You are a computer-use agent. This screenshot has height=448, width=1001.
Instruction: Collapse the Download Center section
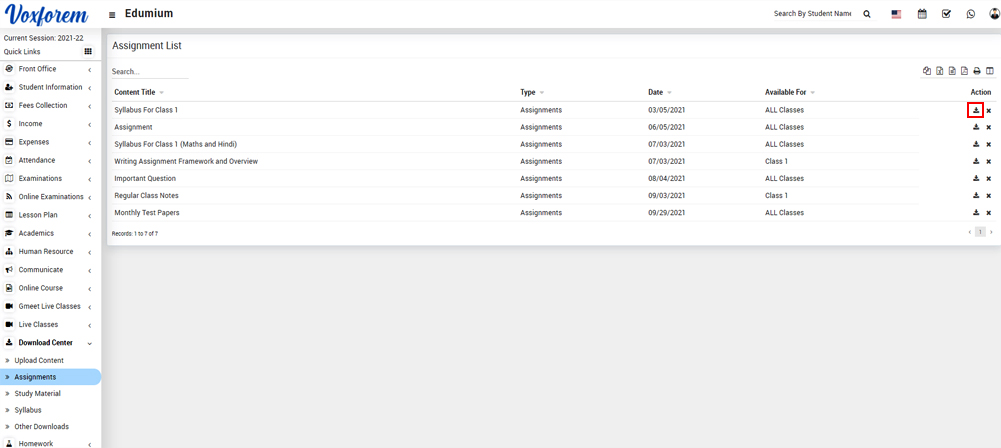[x=48, y=343]
